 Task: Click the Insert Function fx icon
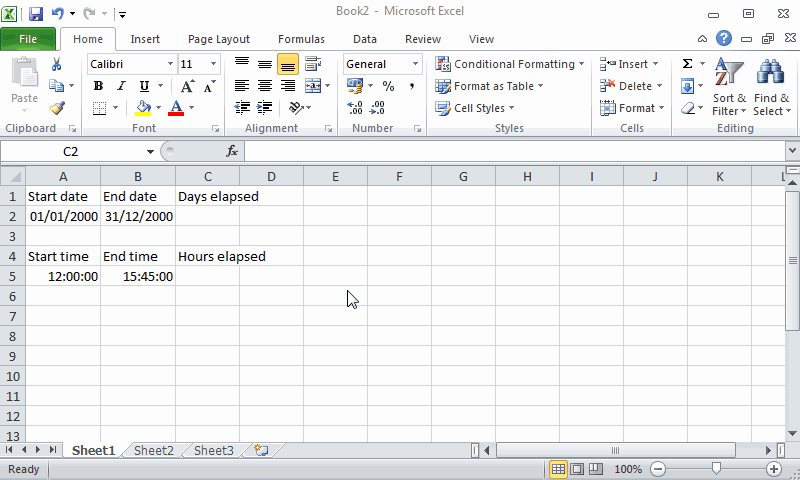coord(232,151)
